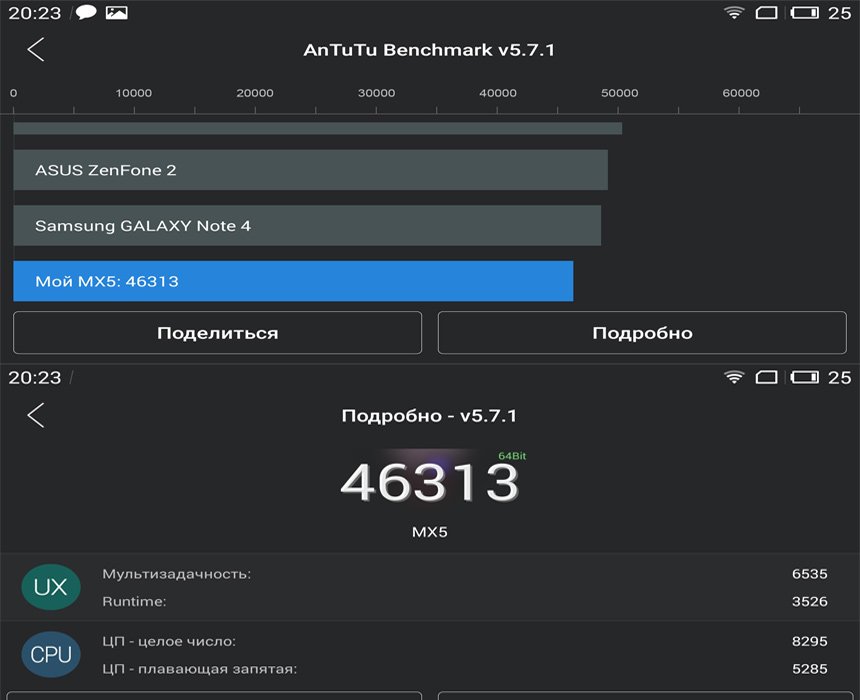Tap the back arrow beside Подробно - v5.7.1 title

(x=36, y=415)
